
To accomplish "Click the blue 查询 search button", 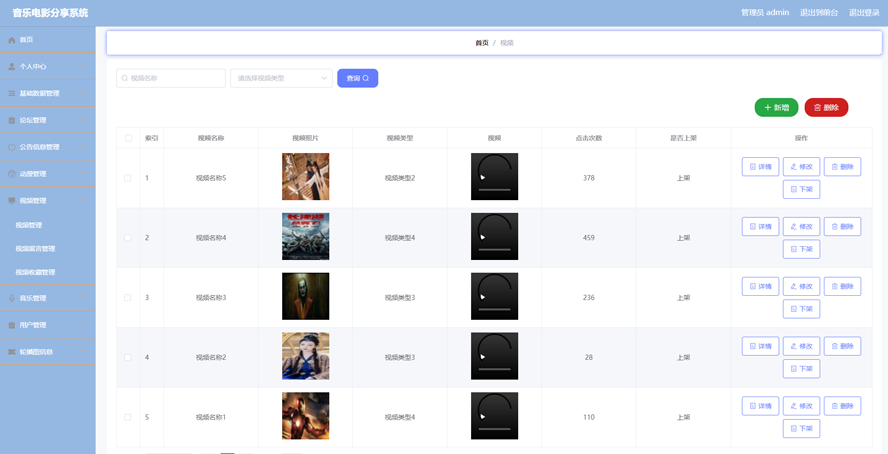I will 357,78.
